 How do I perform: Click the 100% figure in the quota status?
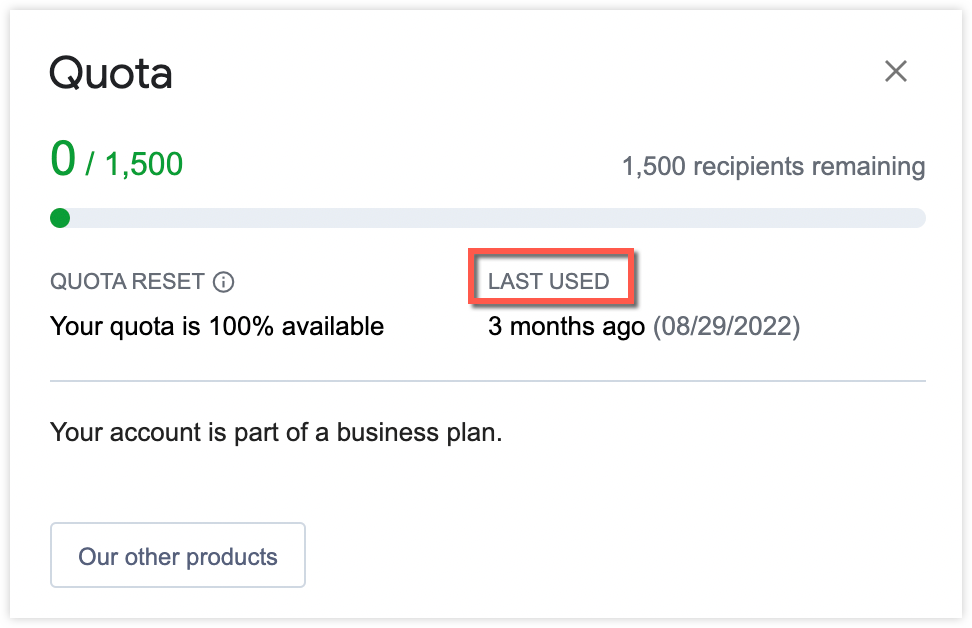[236, 326]
